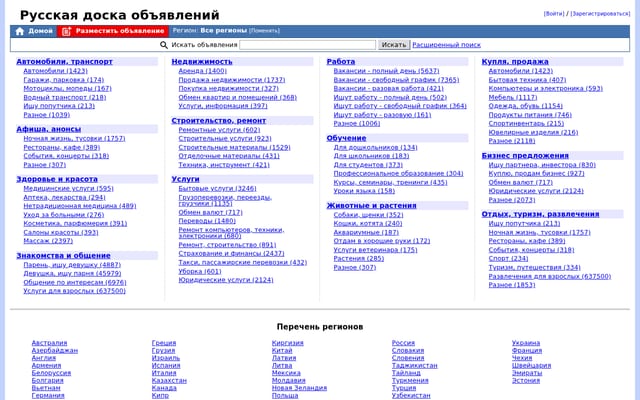Select Греция region link

[x=164, y=343]
